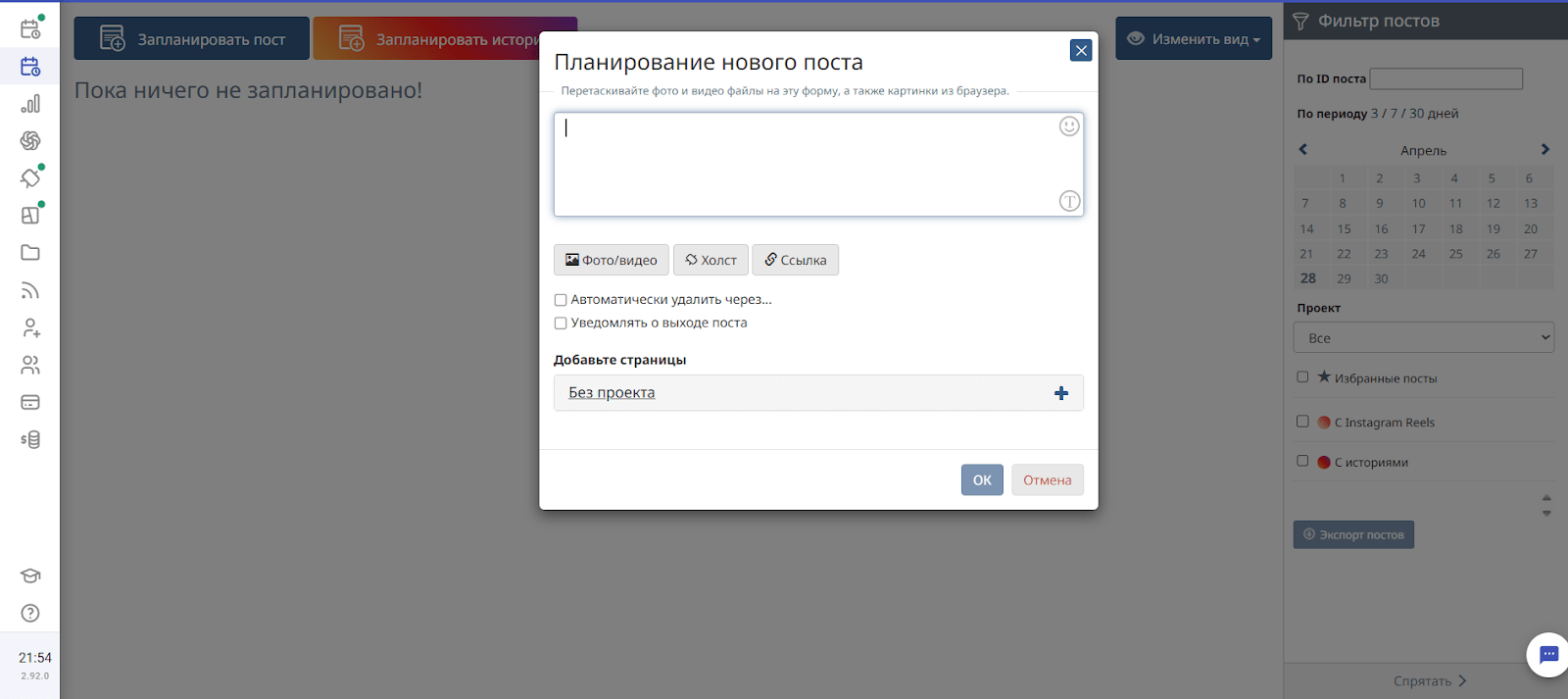This screenshot has height=699, width=1568.
Task: Open the emoji picker in post text
Action: 1069,126
